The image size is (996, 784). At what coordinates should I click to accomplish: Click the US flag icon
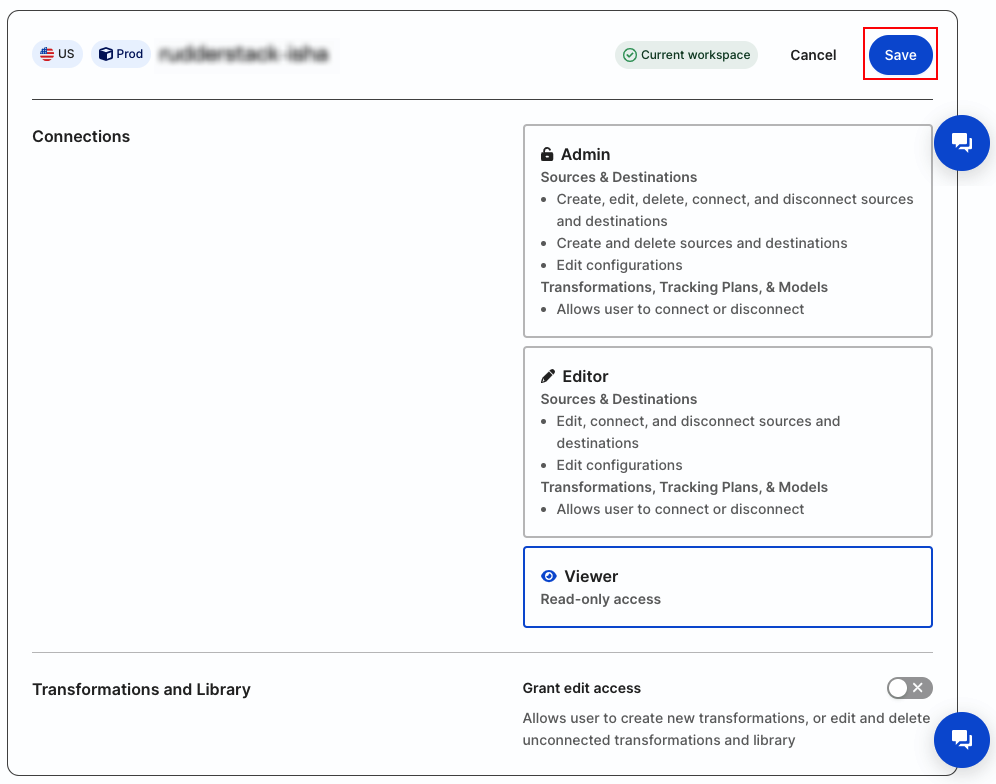click(x=47, y=54)
